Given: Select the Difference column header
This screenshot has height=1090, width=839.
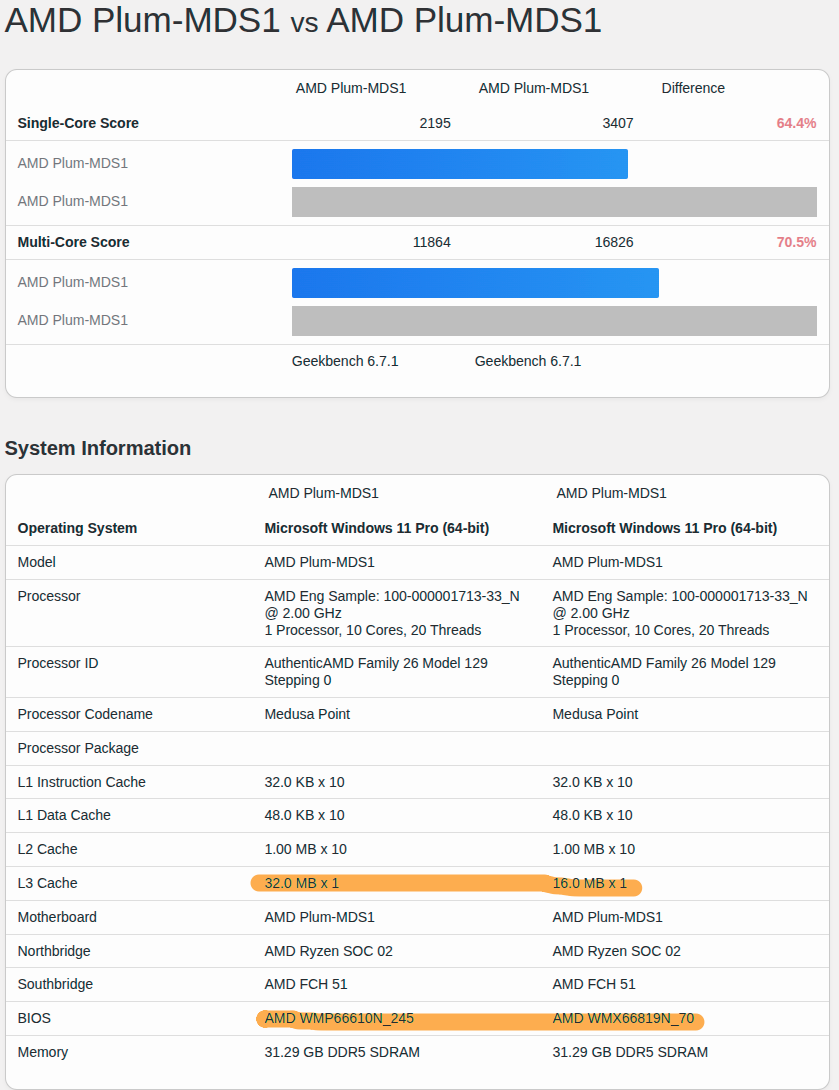Looking at the screenshot, I should (692, 88).
